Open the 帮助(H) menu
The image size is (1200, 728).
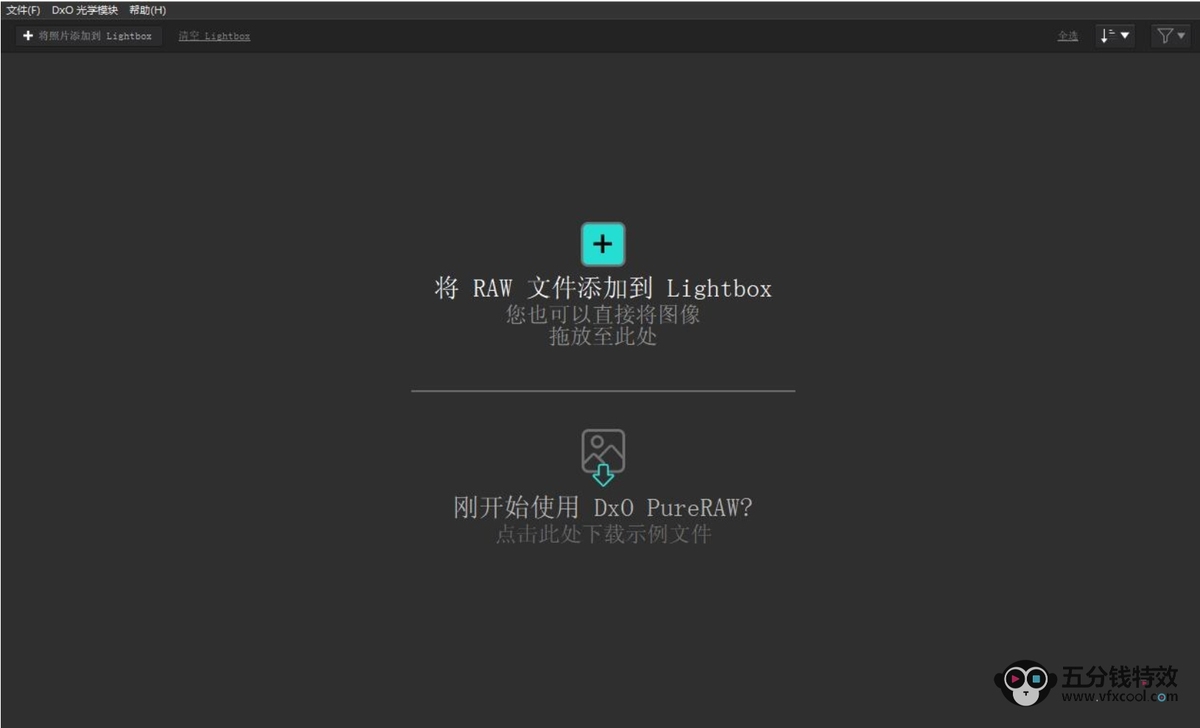tap(148, 10)
